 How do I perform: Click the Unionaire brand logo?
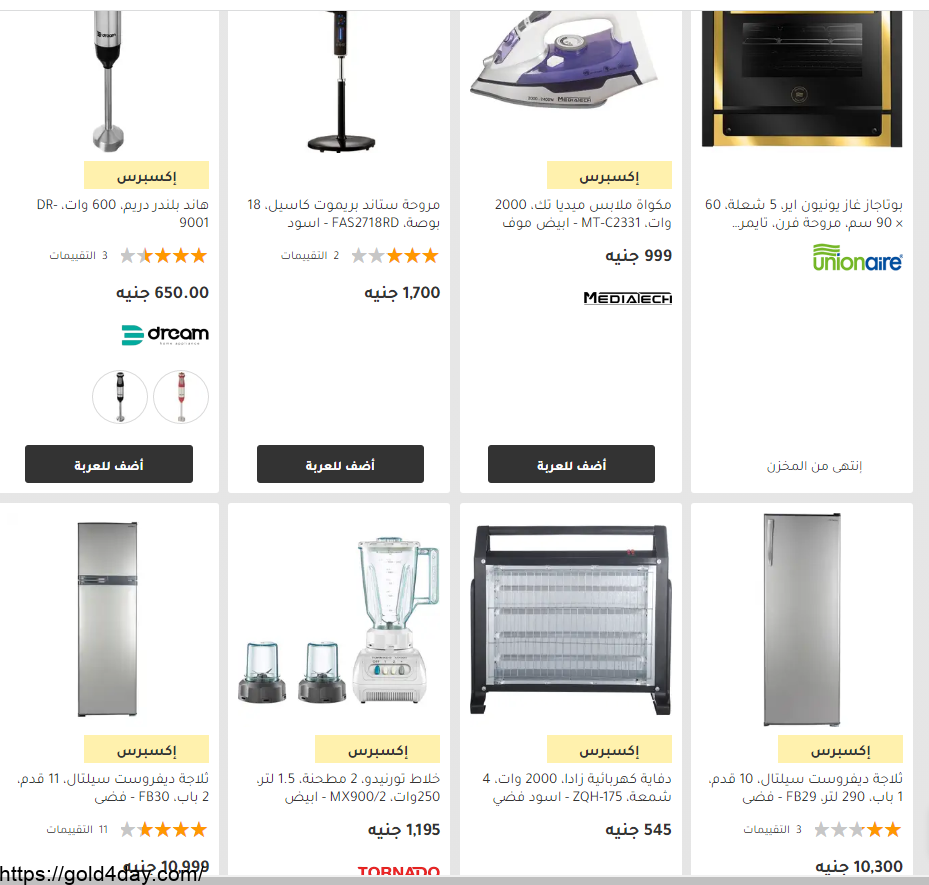[857, 257]
